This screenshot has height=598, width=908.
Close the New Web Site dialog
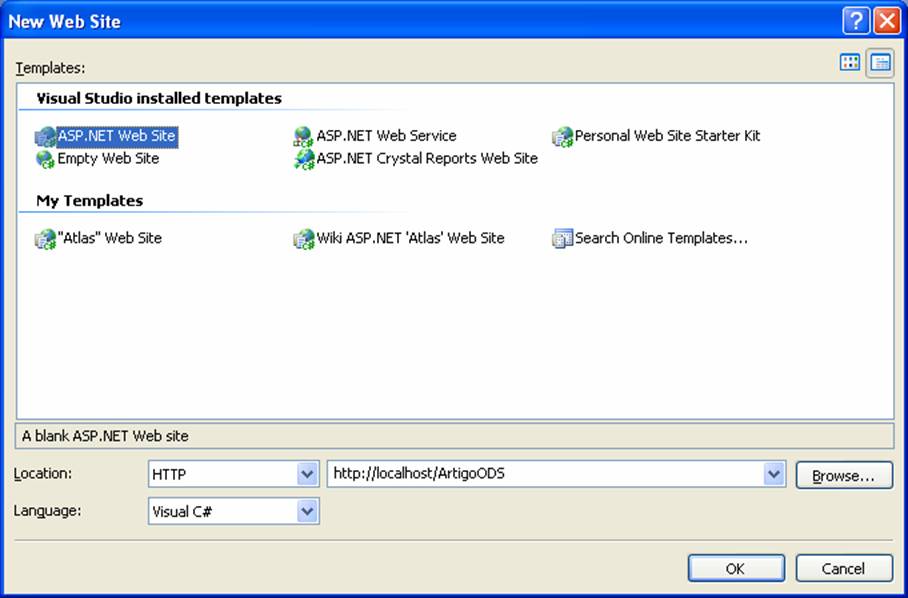(887, 21)
